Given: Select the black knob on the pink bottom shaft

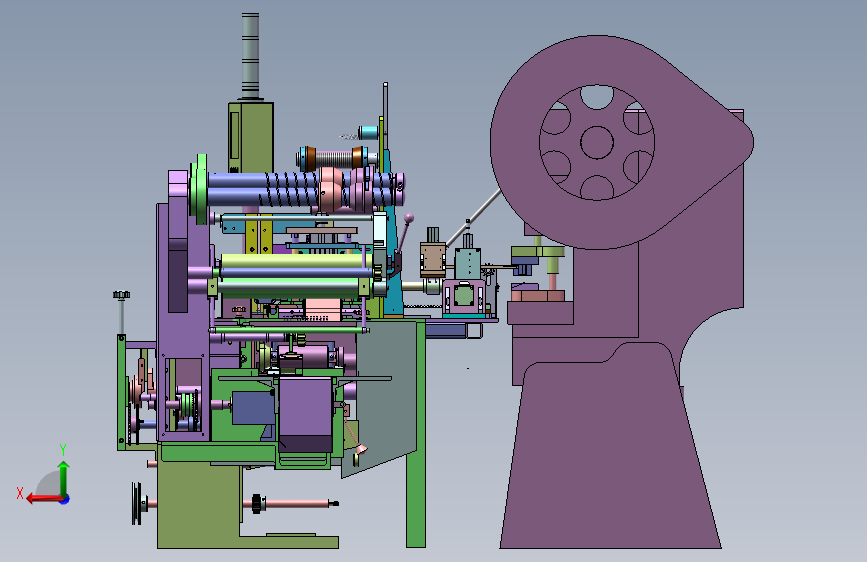Looking at the screenshot, I should point(256,503).
